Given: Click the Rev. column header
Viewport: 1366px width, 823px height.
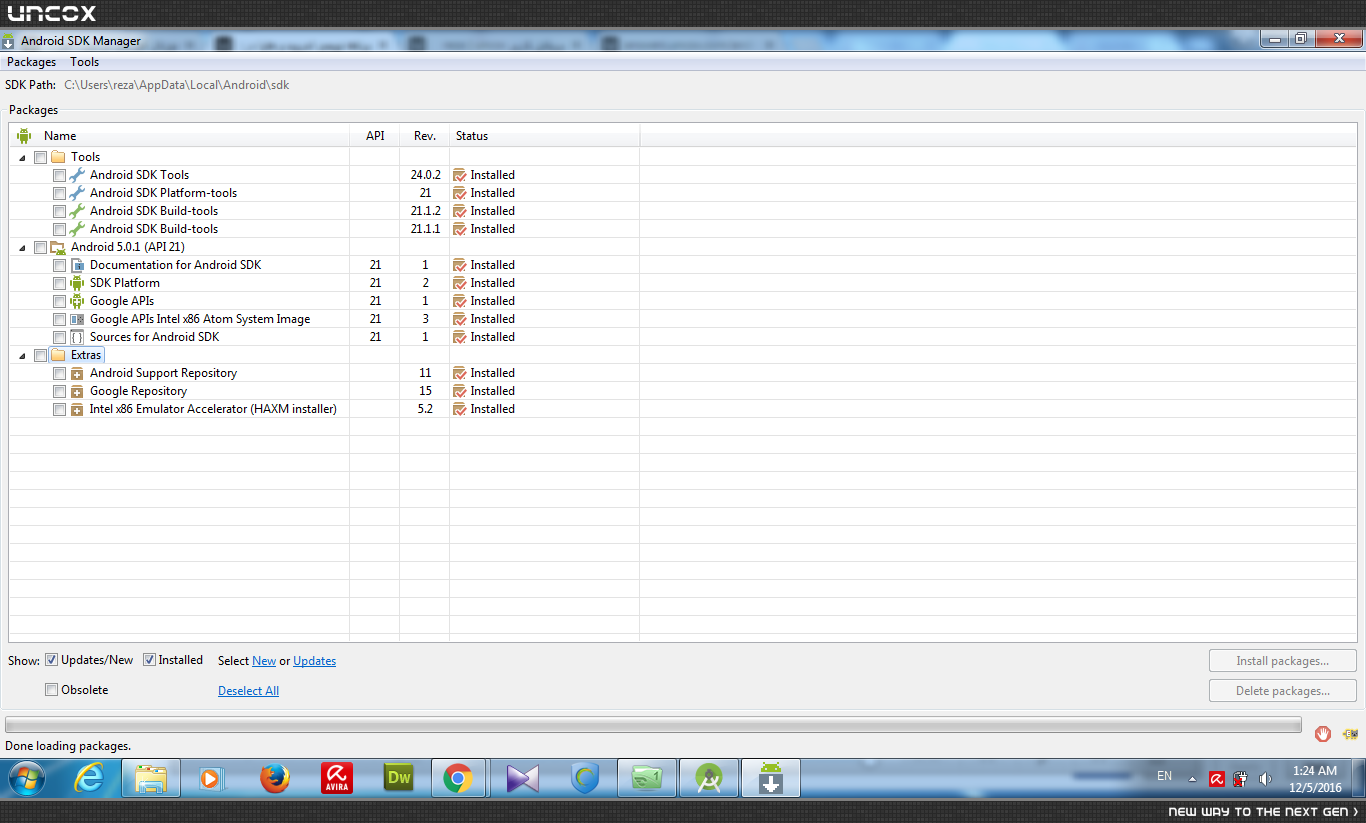Looking at the screenshot, I should (x=425, y=136).
